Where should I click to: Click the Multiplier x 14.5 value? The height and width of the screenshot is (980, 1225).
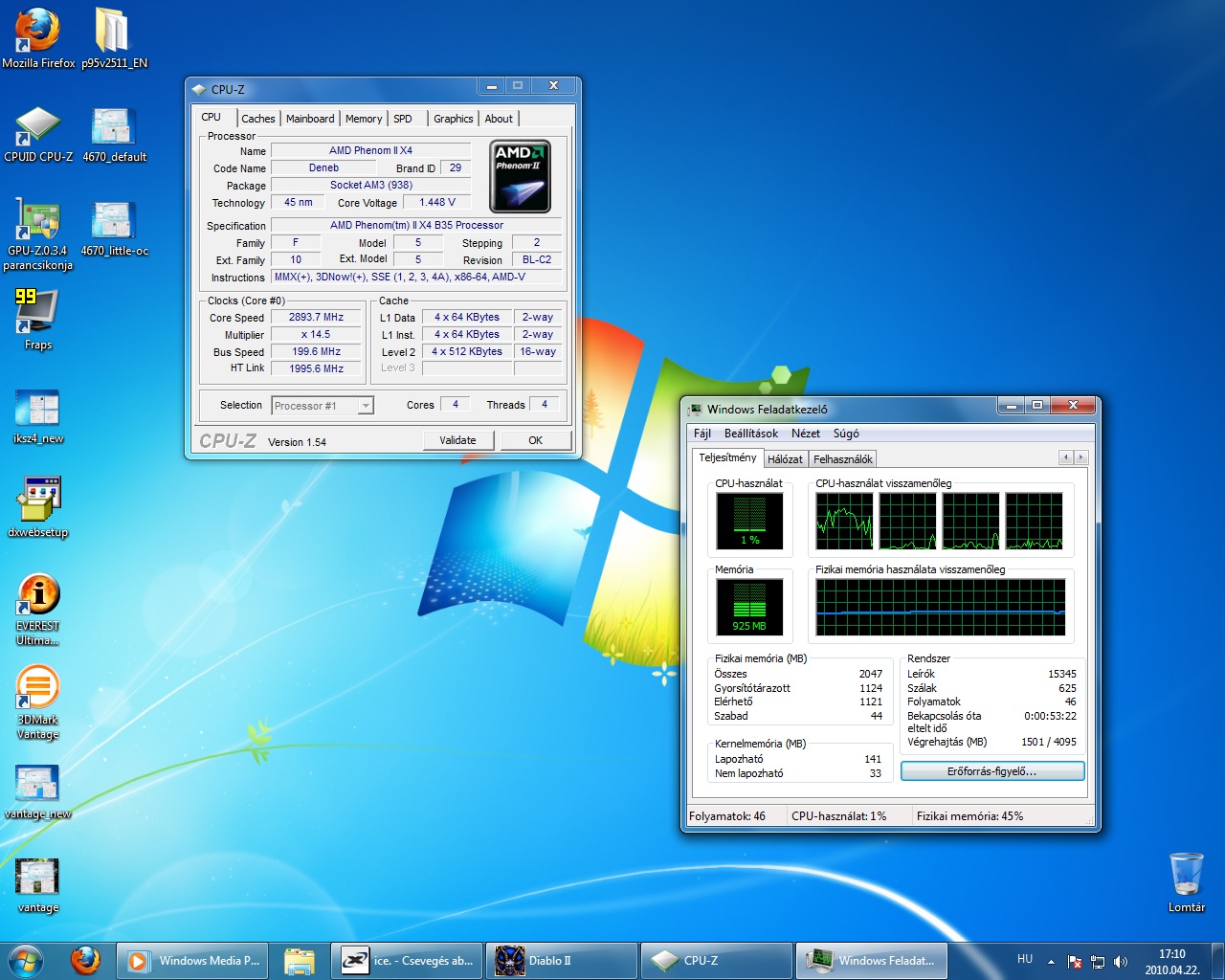tap(317, 335)
